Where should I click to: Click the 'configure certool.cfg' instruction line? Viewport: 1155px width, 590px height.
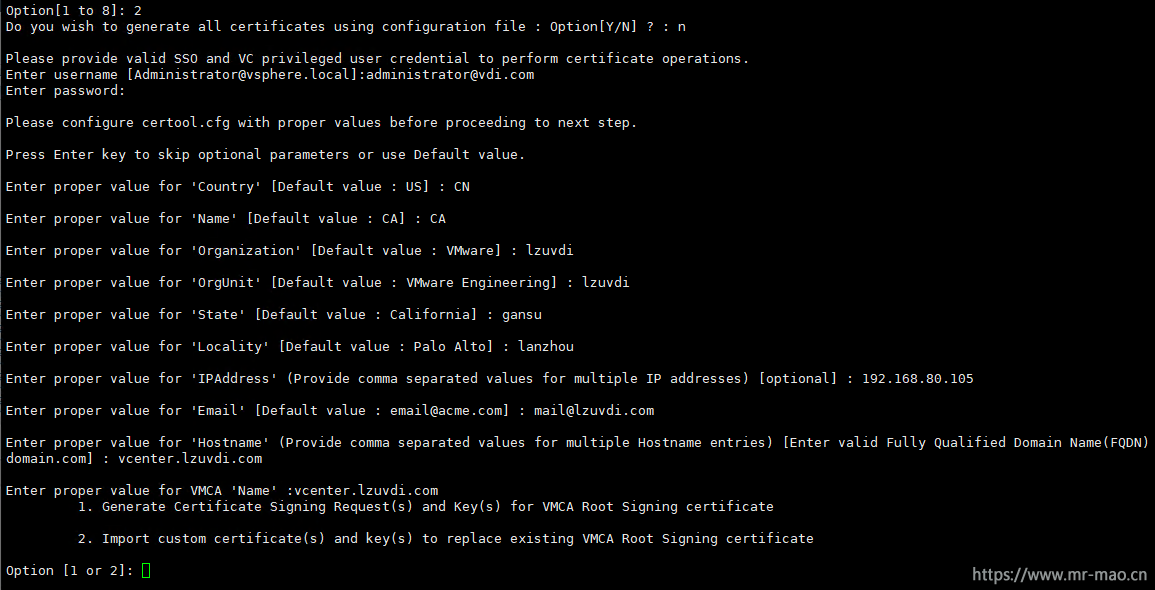[x=321, y=122]
